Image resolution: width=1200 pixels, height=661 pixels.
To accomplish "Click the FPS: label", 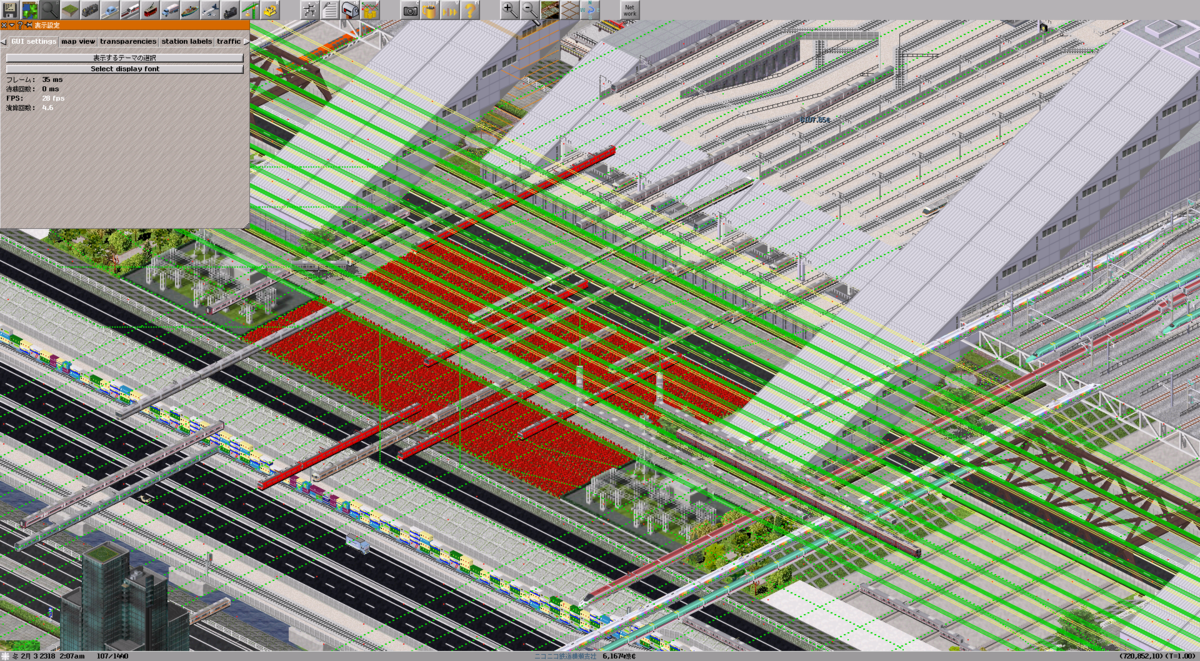I will (x=13, y=98).
